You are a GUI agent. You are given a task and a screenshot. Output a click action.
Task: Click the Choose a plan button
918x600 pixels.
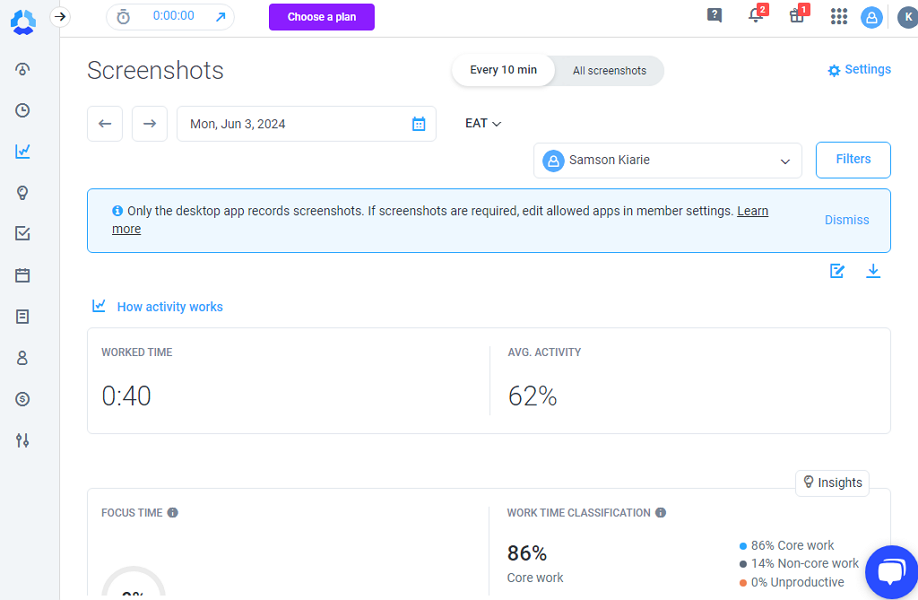tap(321, 17)
